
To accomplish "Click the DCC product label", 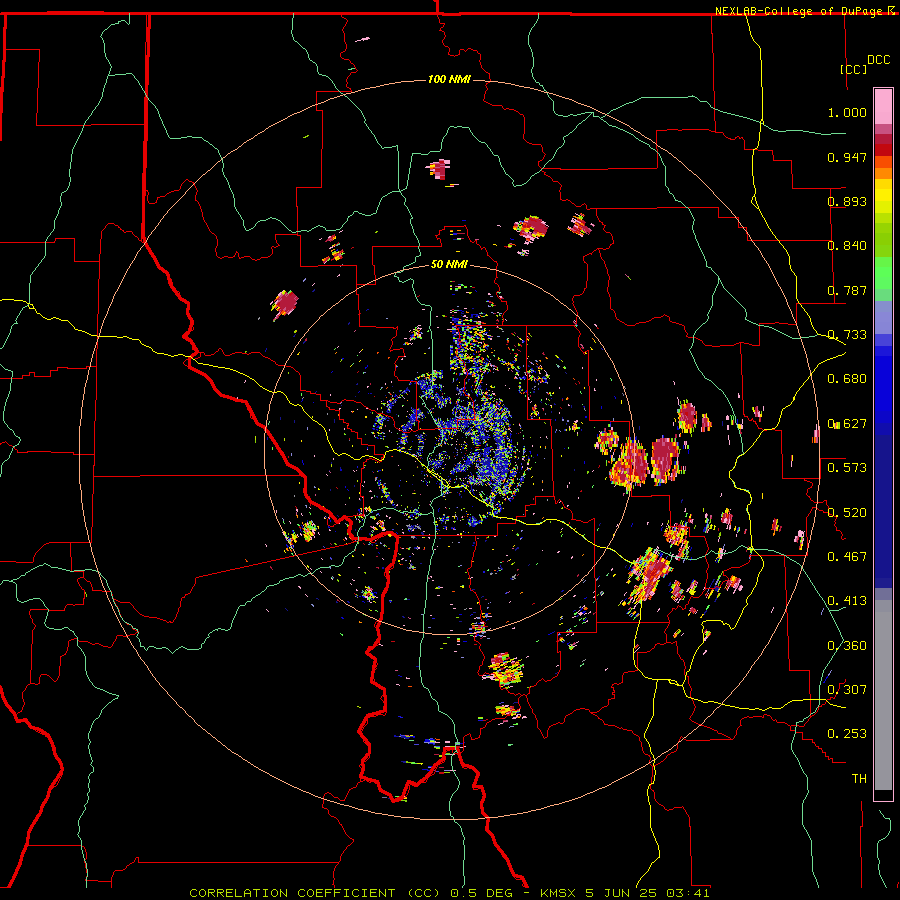I will click(878, 60).
